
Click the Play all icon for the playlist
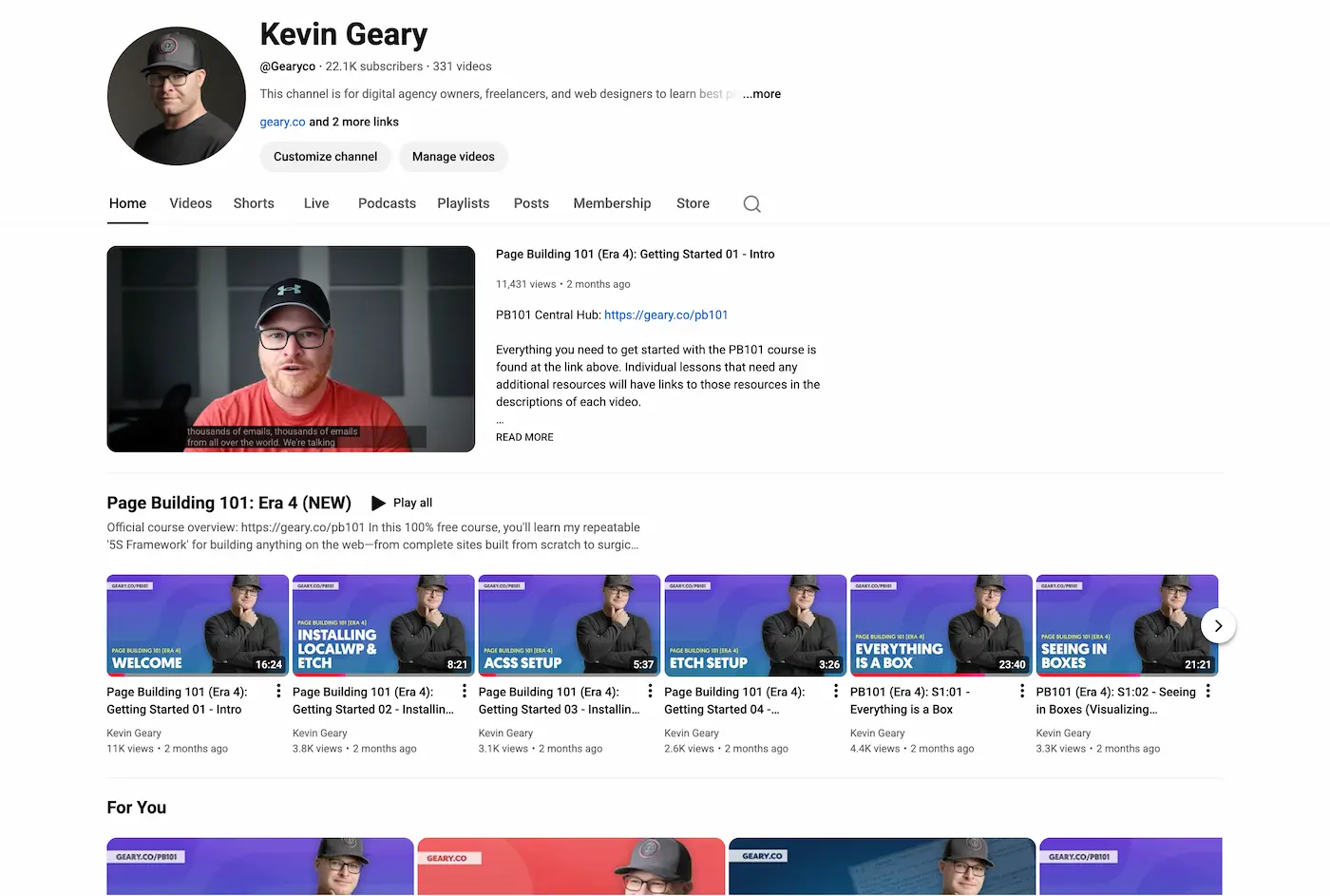377,502
